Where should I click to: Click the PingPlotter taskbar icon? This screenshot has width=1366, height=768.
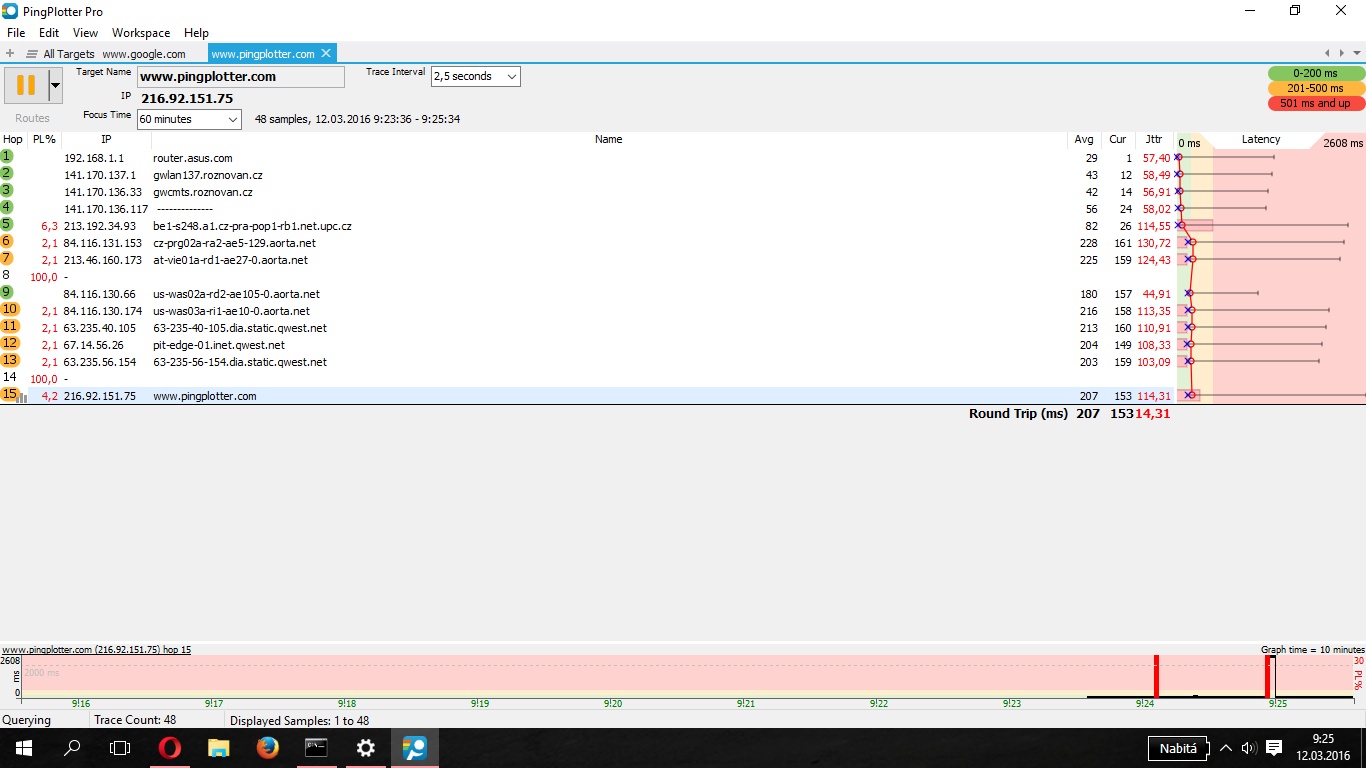click(414, 748)
